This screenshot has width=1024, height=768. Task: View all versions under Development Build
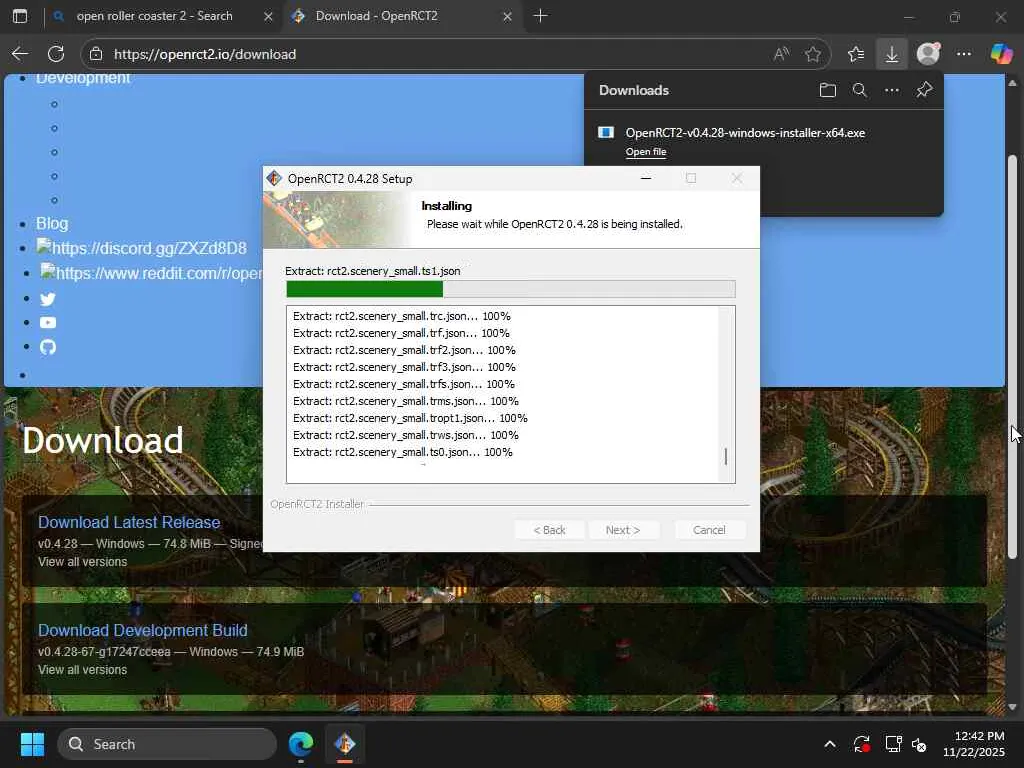[82, 669]
